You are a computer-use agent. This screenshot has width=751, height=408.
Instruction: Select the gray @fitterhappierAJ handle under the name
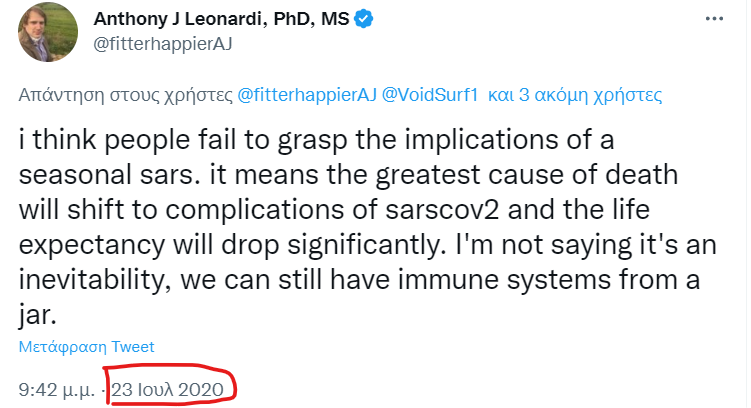[163, 44]
